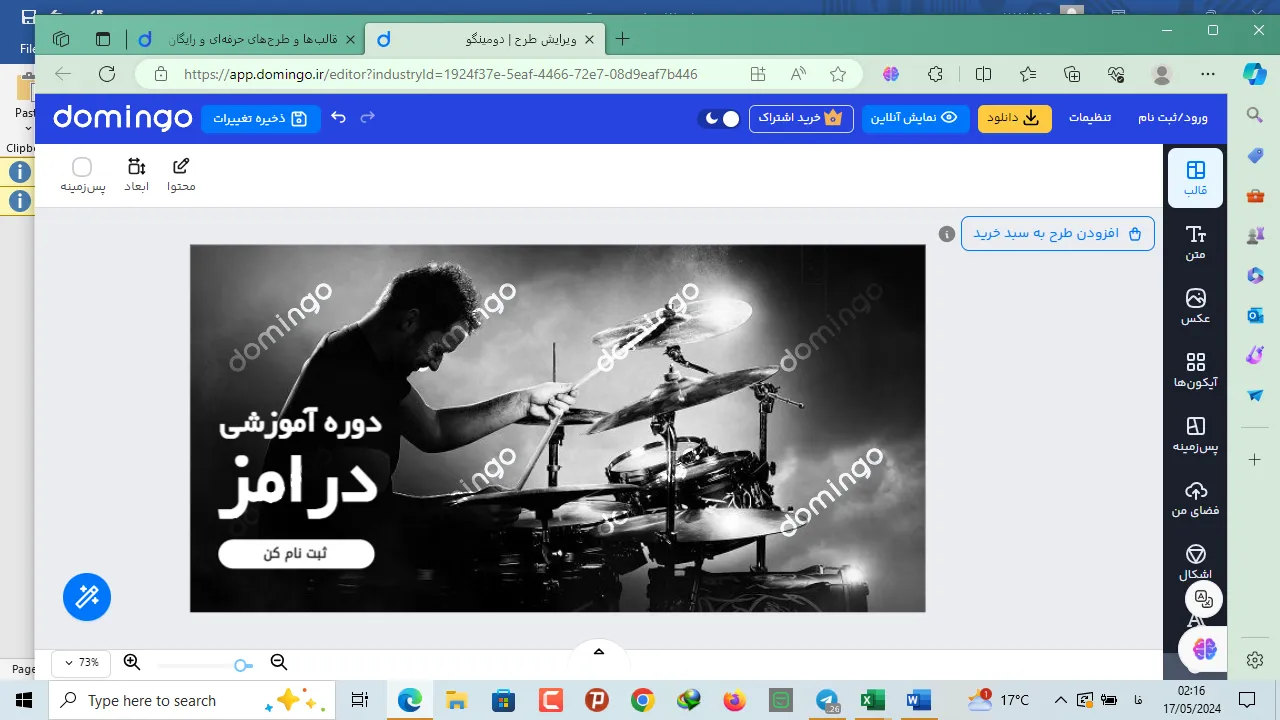Open Telegram from the taskbar
Viewport: 1280px width, 720px height.
point(827,700)
